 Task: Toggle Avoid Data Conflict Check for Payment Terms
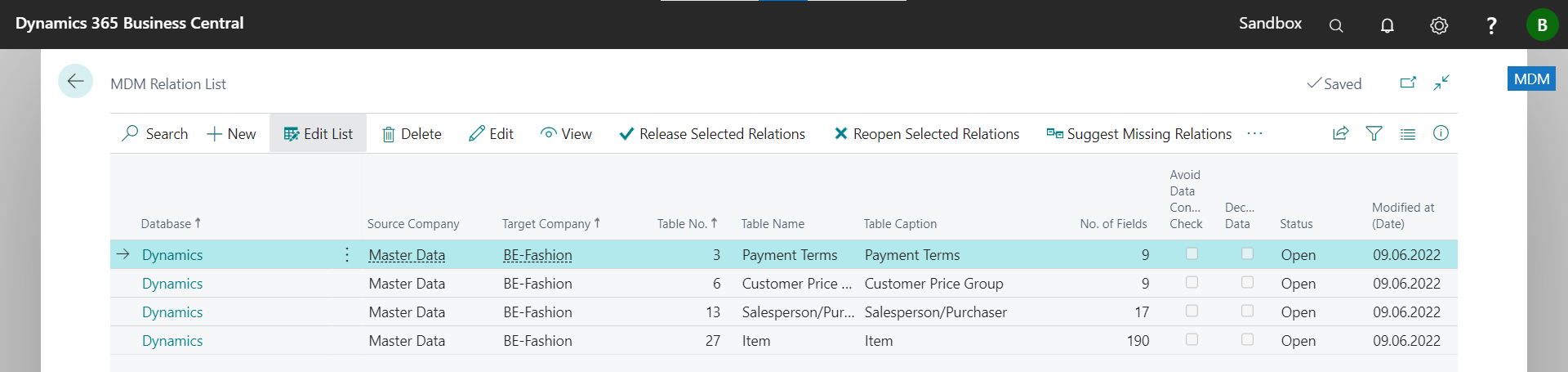pyautogui.click(x=1192, y=253)
